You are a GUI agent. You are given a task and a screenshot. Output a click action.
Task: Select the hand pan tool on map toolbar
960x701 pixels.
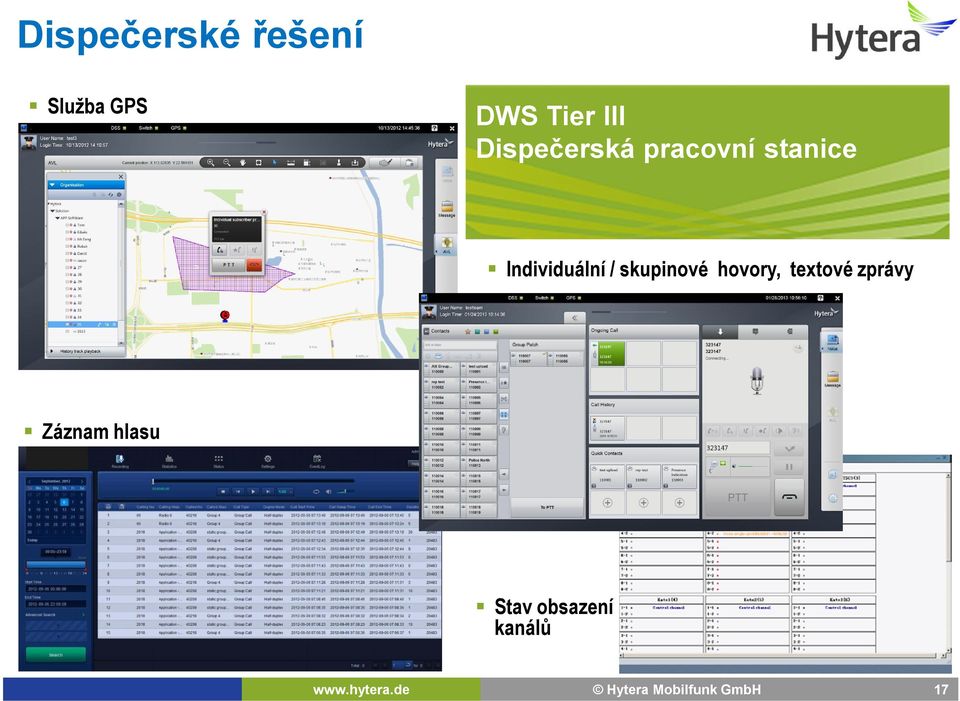(242, 163)
